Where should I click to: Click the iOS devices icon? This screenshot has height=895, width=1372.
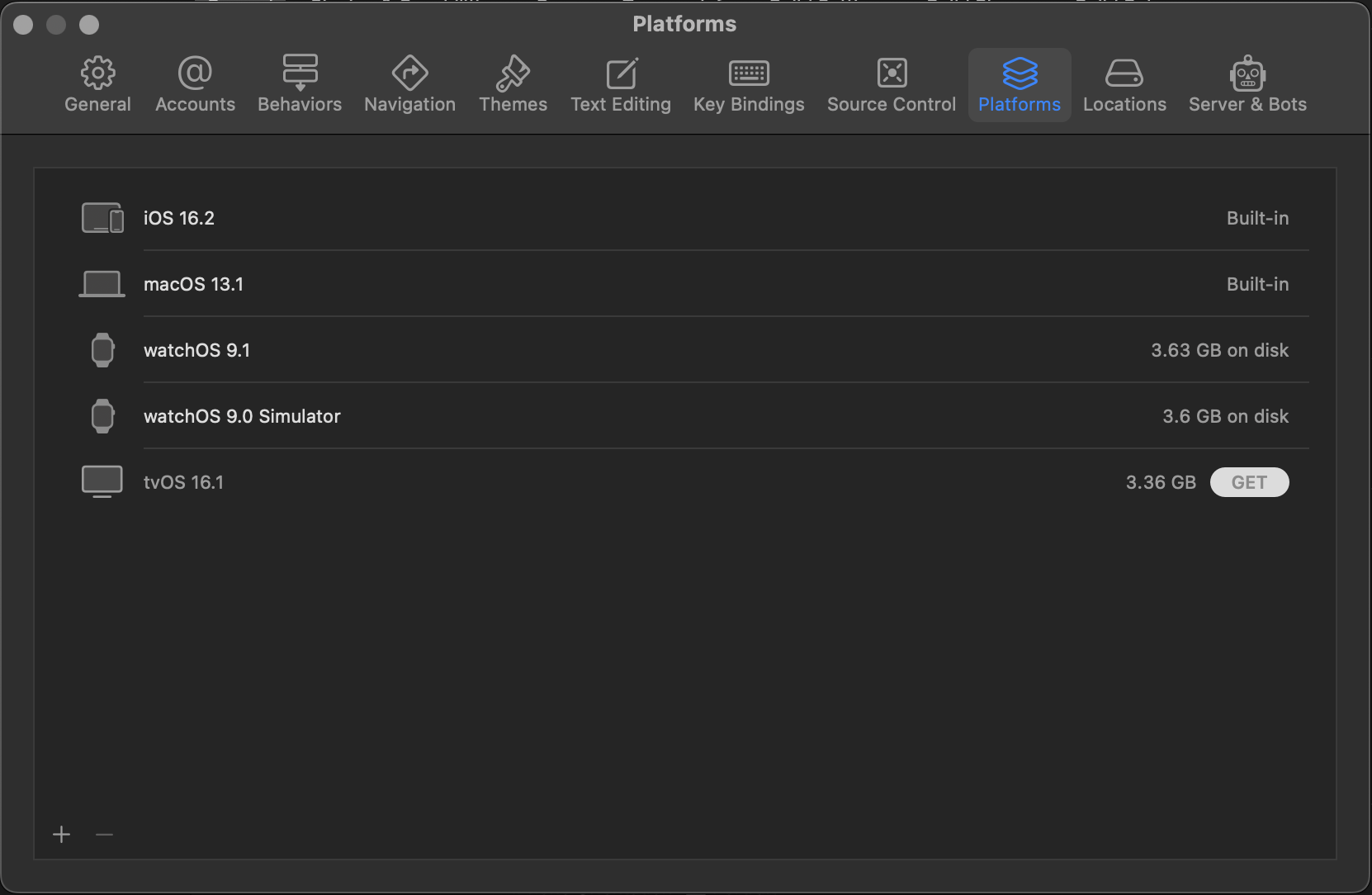(102, 218)
